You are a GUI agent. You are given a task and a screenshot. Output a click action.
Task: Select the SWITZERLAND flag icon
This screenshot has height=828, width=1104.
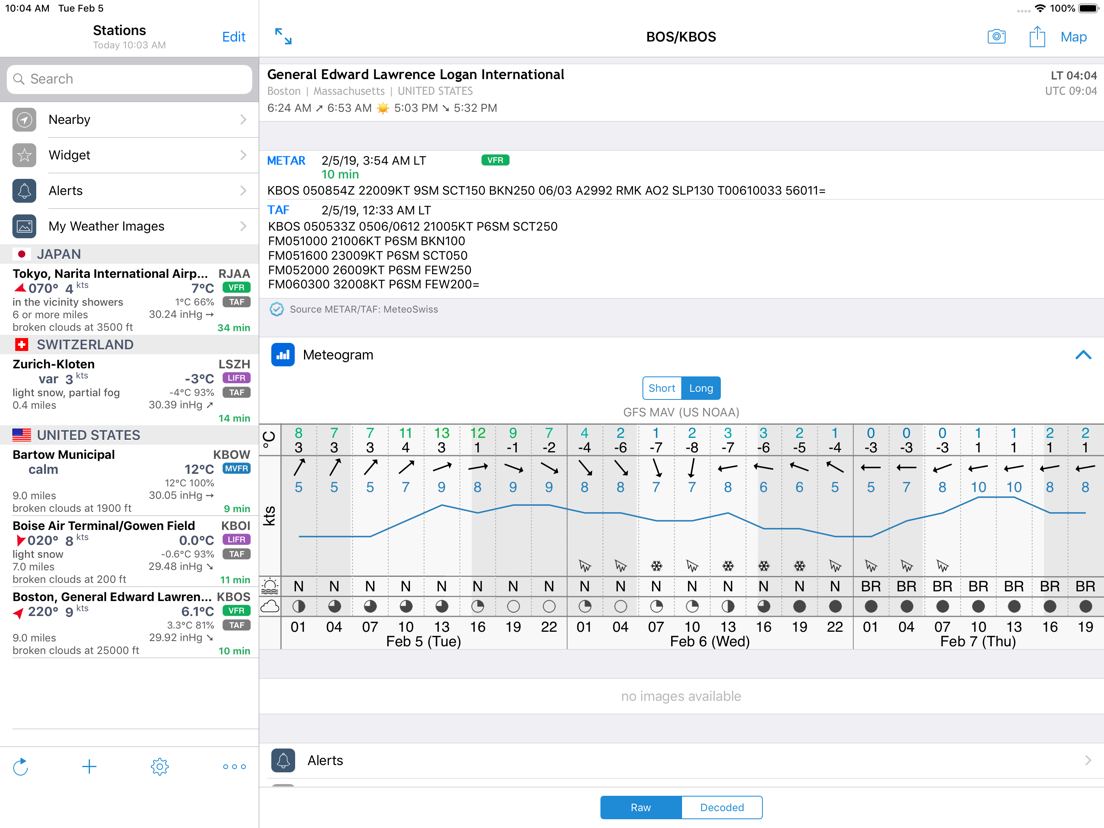click(22, 344)
